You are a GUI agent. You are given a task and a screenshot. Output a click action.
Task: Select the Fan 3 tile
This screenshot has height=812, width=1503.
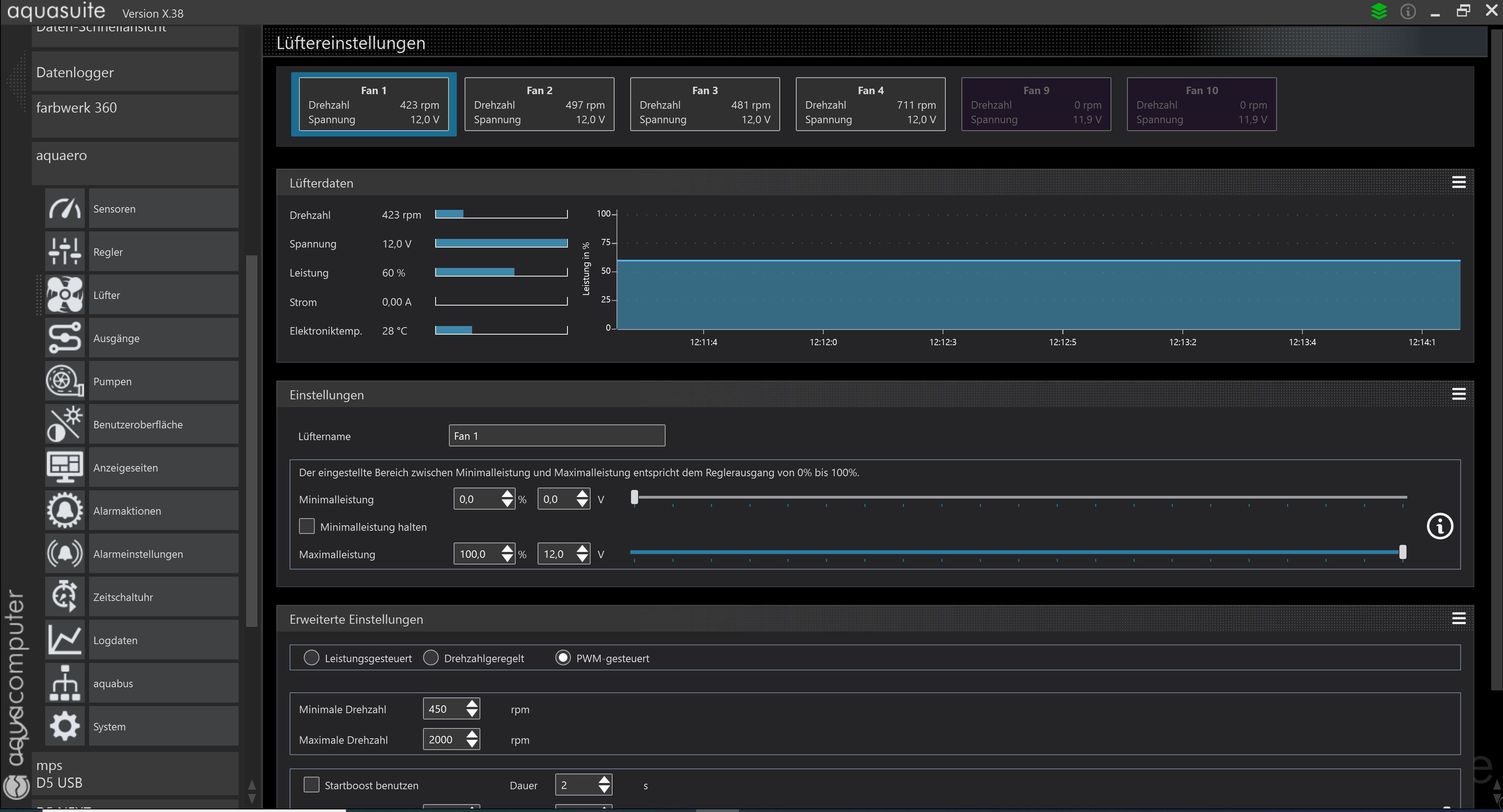point(704,104)
